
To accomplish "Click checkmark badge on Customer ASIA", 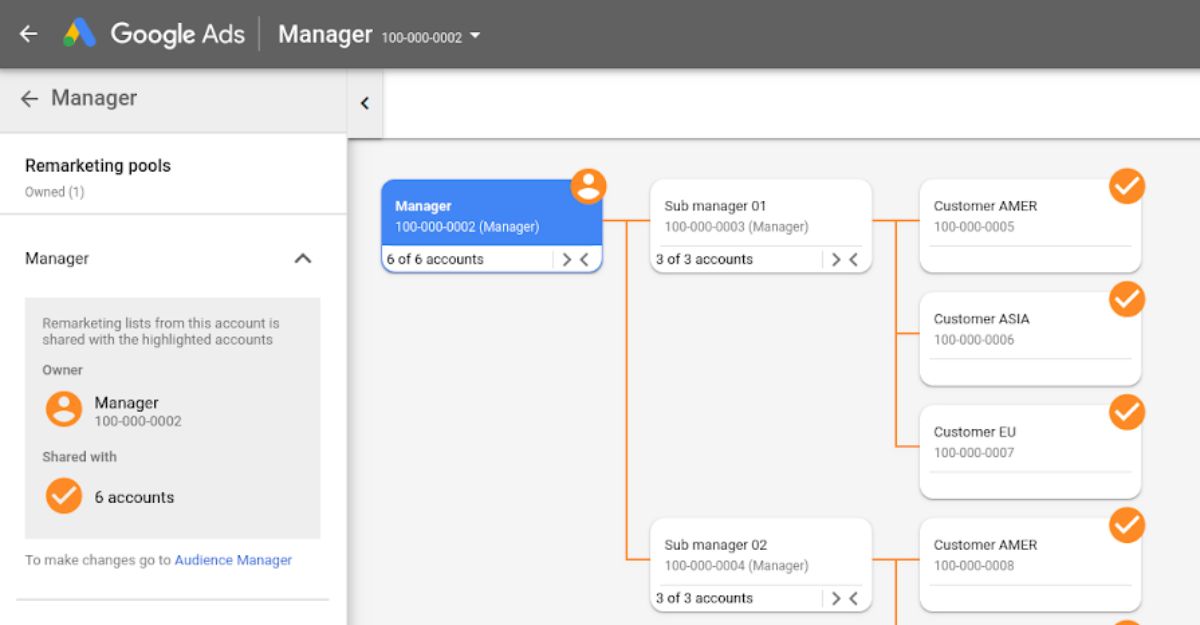I will 1127,299.
